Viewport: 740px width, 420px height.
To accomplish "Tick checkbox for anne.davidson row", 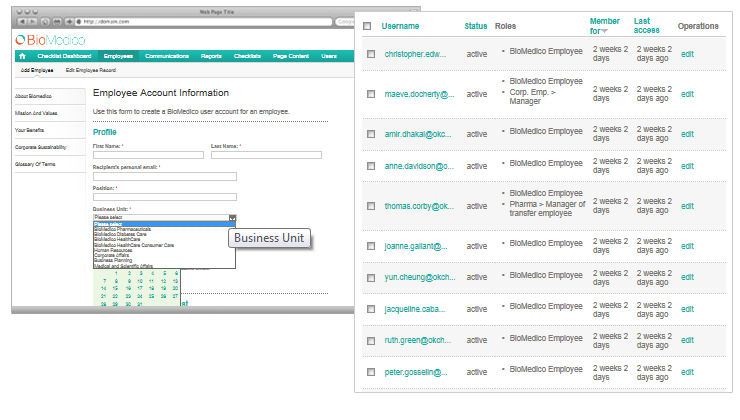I will [x=371, y=166].
